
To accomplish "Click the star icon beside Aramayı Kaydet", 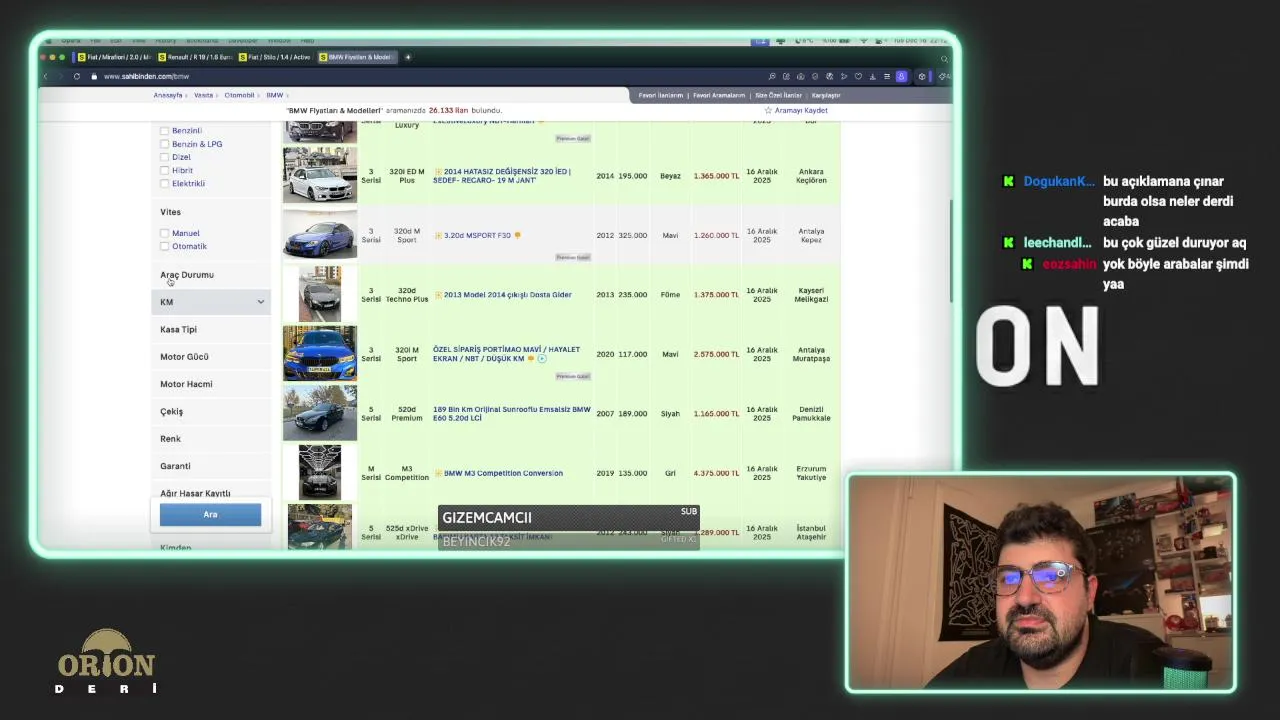I will click(768, 110).
